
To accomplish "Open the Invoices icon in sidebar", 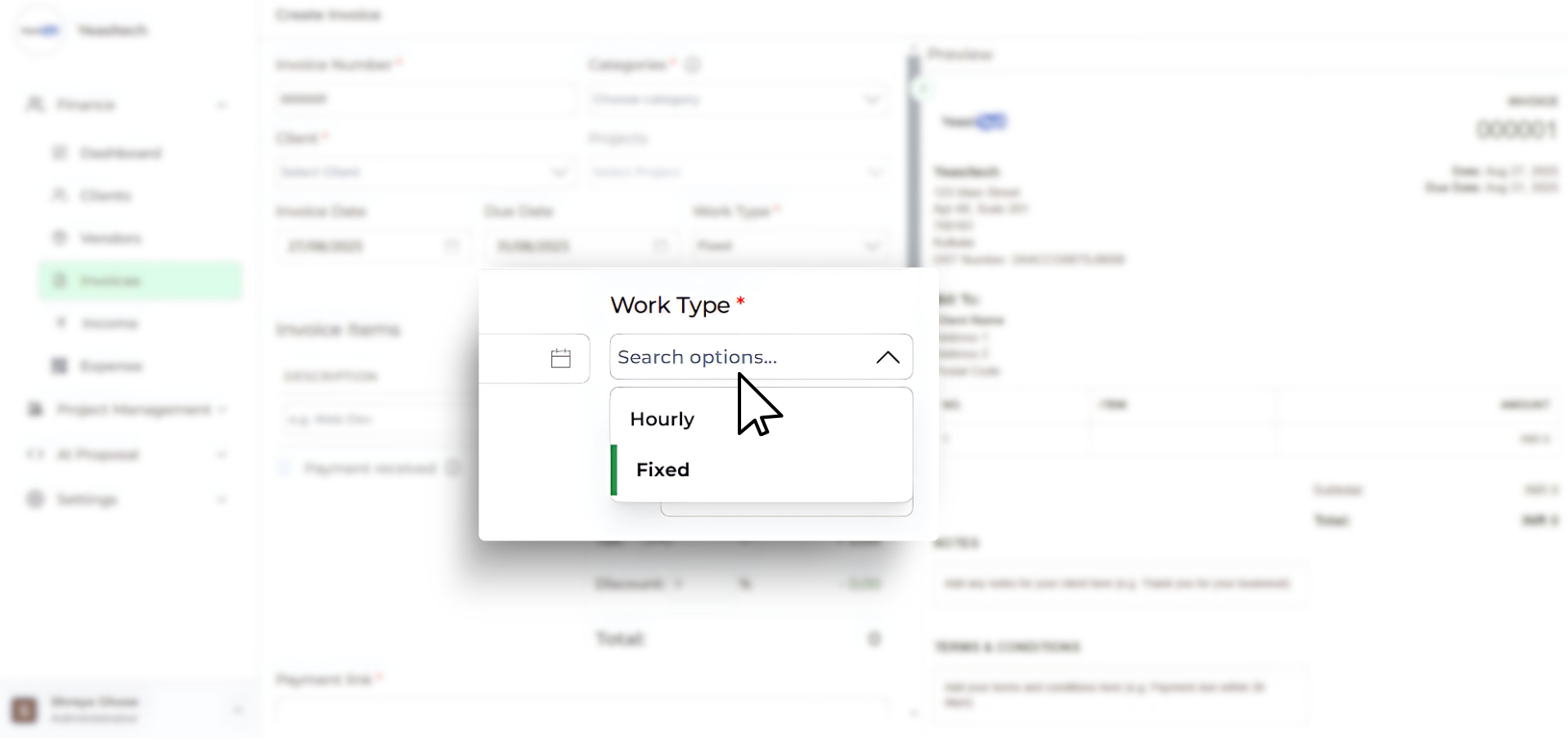I will [x=60, y=281].
